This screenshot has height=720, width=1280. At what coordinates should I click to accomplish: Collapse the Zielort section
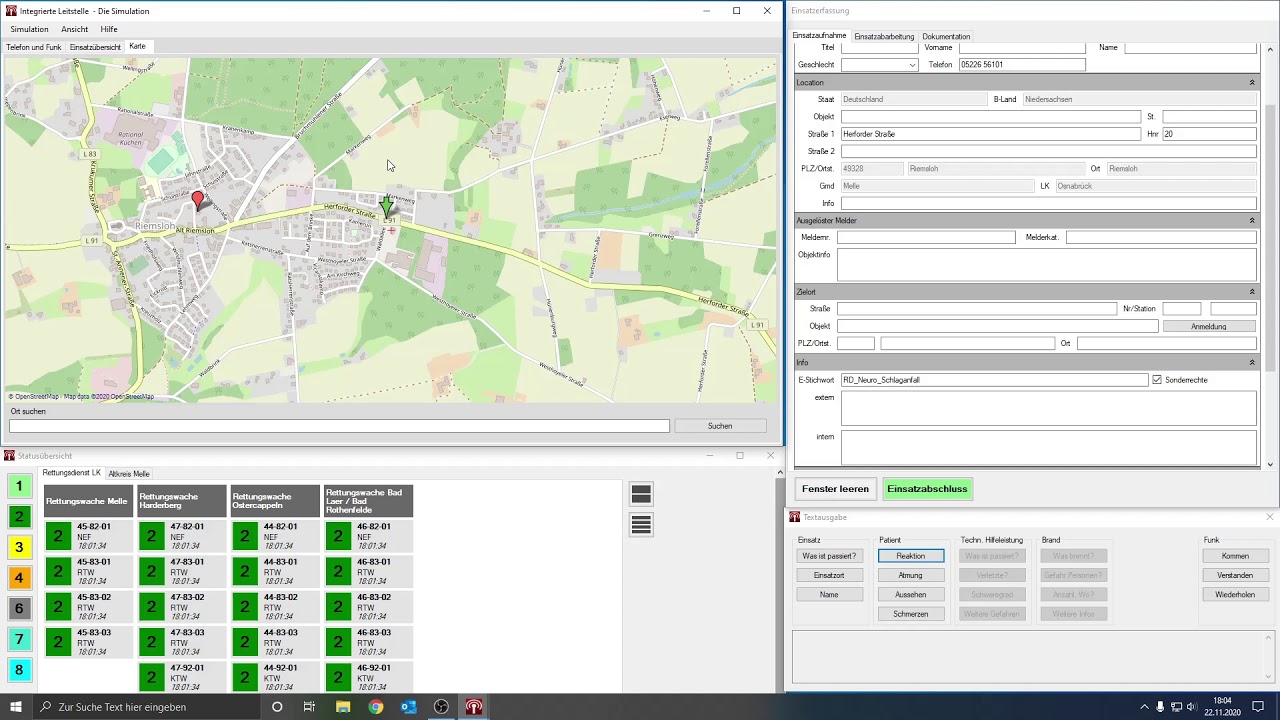[1251, 292]
